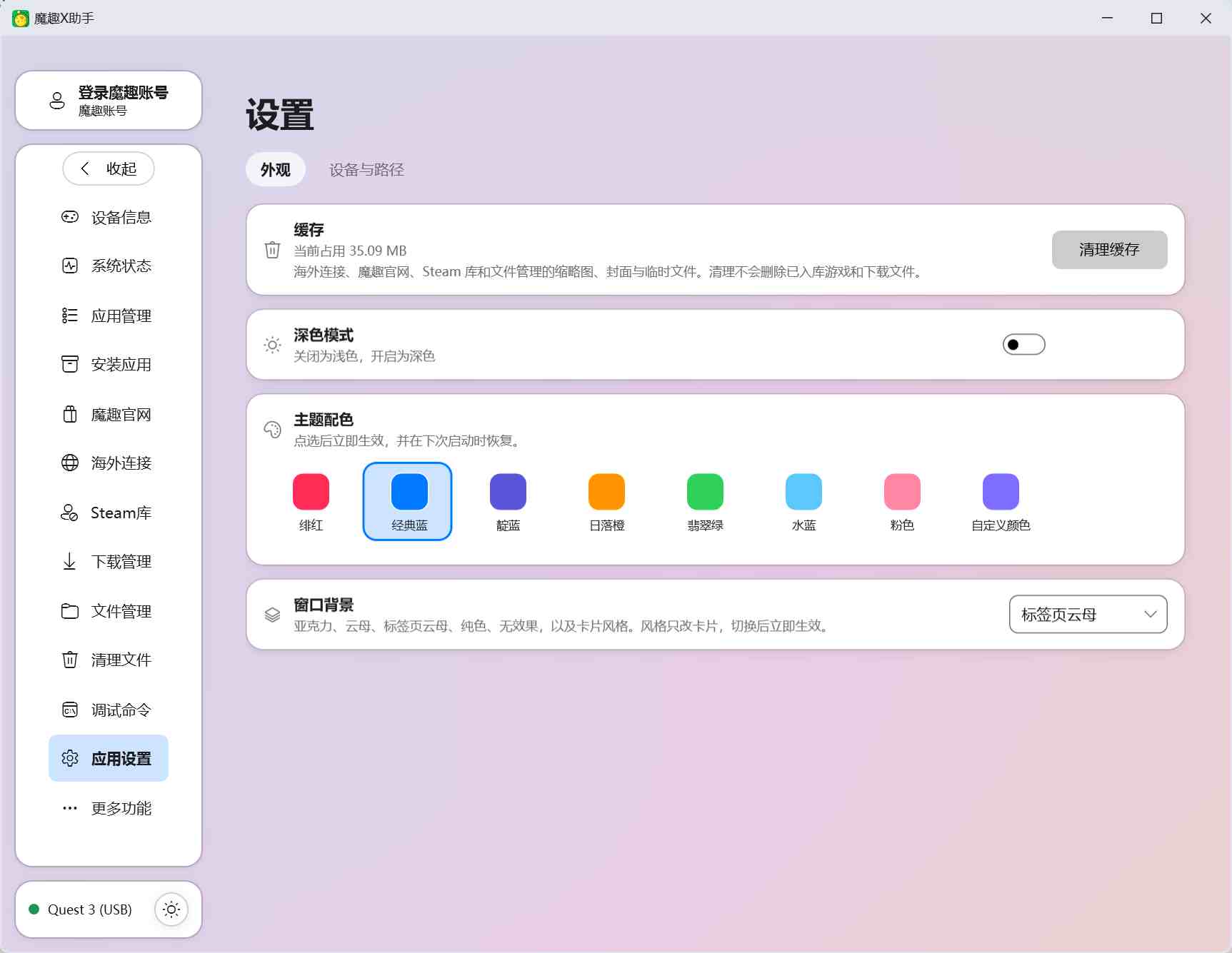
Task: Click the palette icon beside 主题配色
Action: coord(272,430)
